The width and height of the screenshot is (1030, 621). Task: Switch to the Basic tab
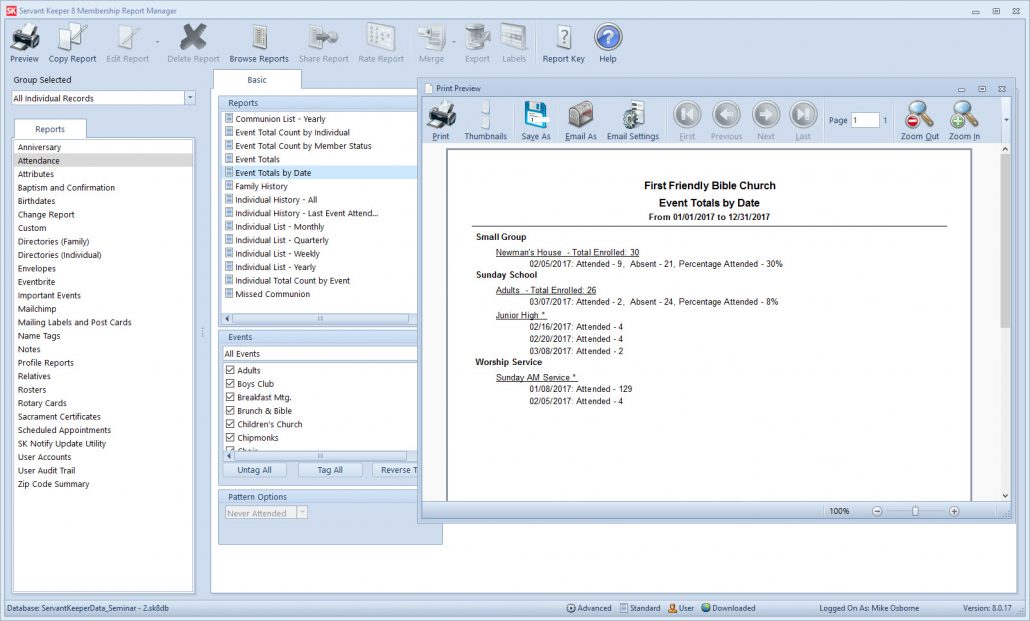click(x=258, y=79)
